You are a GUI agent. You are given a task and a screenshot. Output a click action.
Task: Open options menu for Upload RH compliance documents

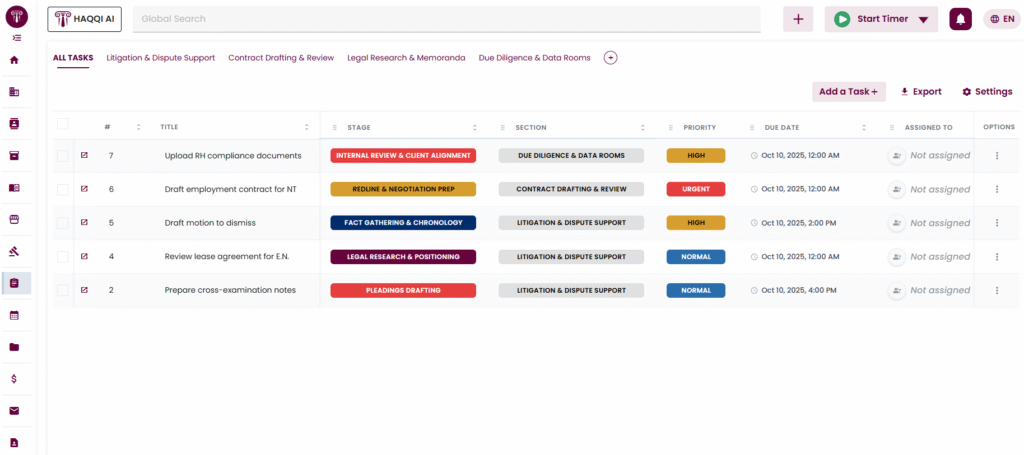pyautogui.click(x=996, y=156)
